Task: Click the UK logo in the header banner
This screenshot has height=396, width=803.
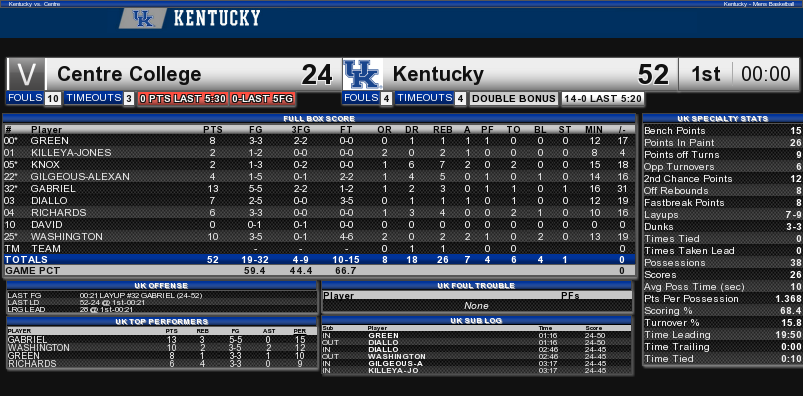Action: point(143,19)
